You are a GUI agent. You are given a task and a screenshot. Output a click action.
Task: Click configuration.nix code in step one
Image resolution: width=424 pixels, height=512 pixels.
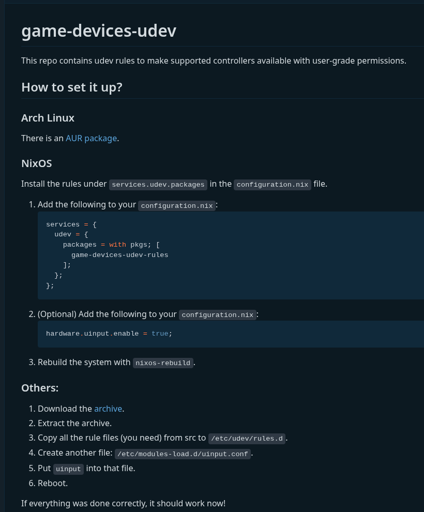[x=177, y=206]
